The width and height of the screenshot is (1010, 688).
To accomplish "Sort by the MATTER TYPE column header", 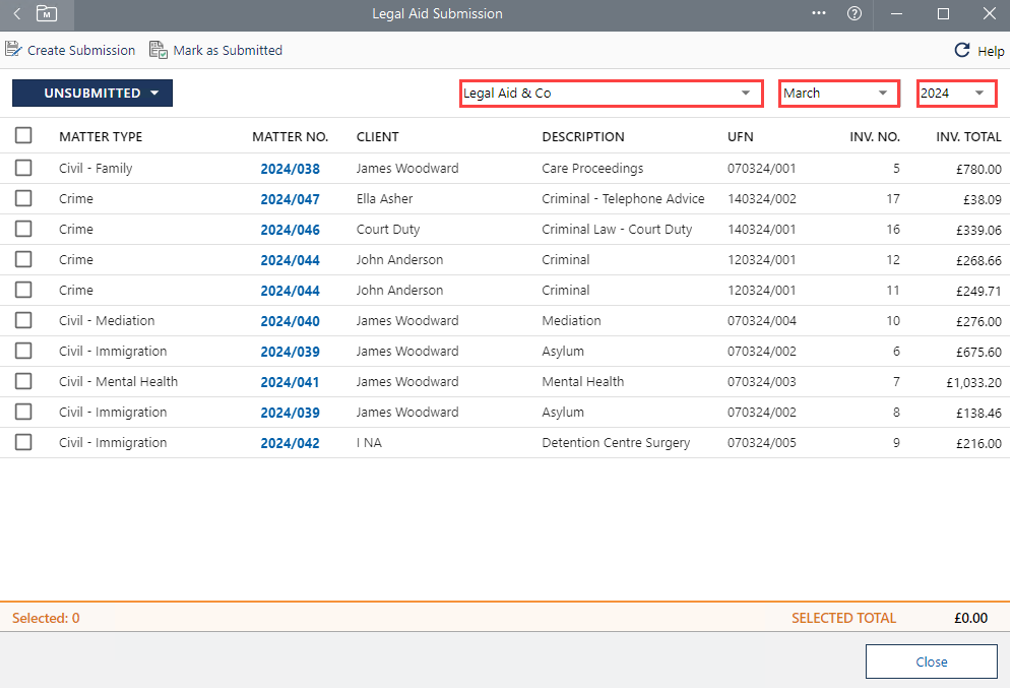I will 100,137.
